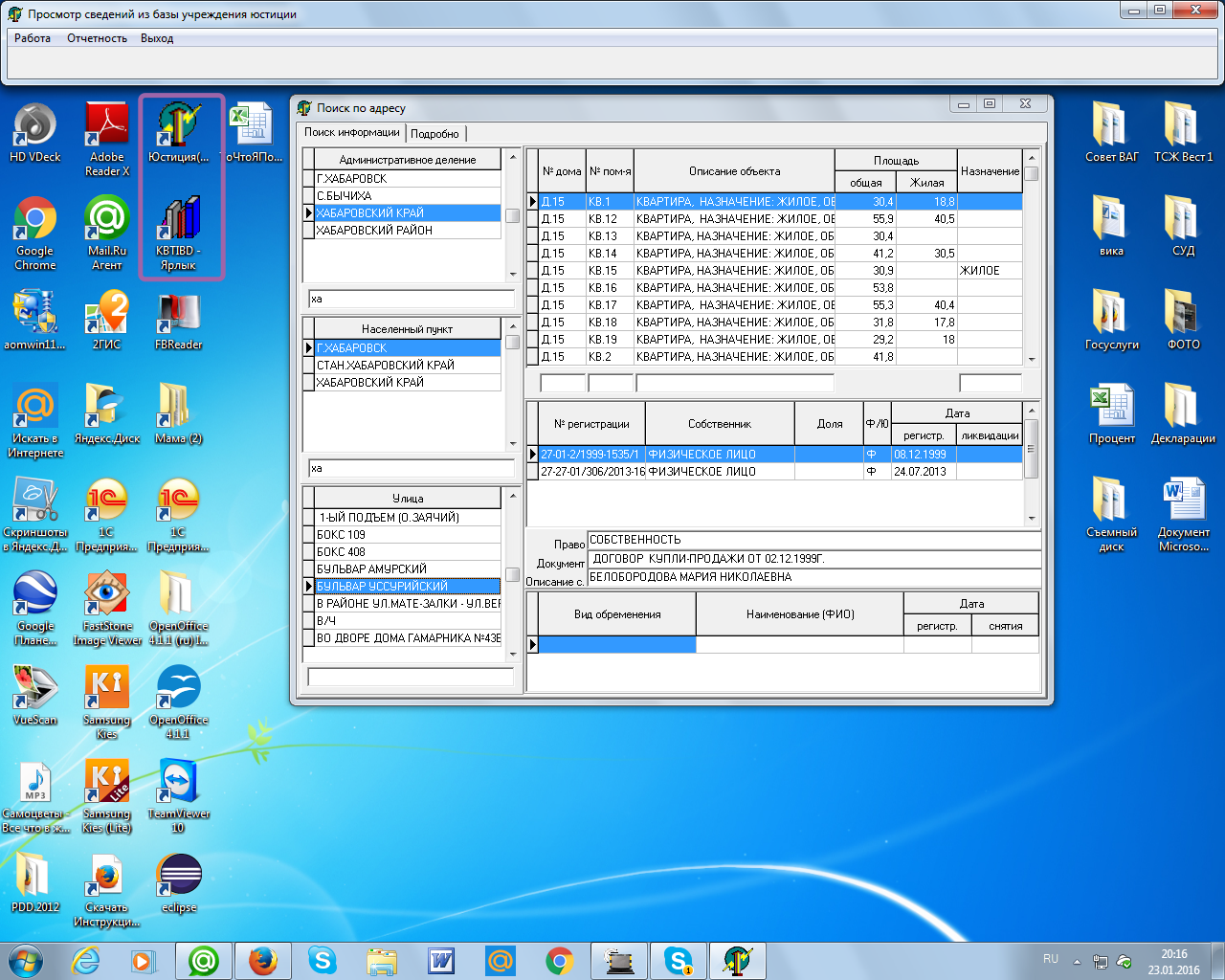The height and width of the screenshot is (980, 1225).
Task: Select the row for apartment КВ.15
Action: click(603, 271)
